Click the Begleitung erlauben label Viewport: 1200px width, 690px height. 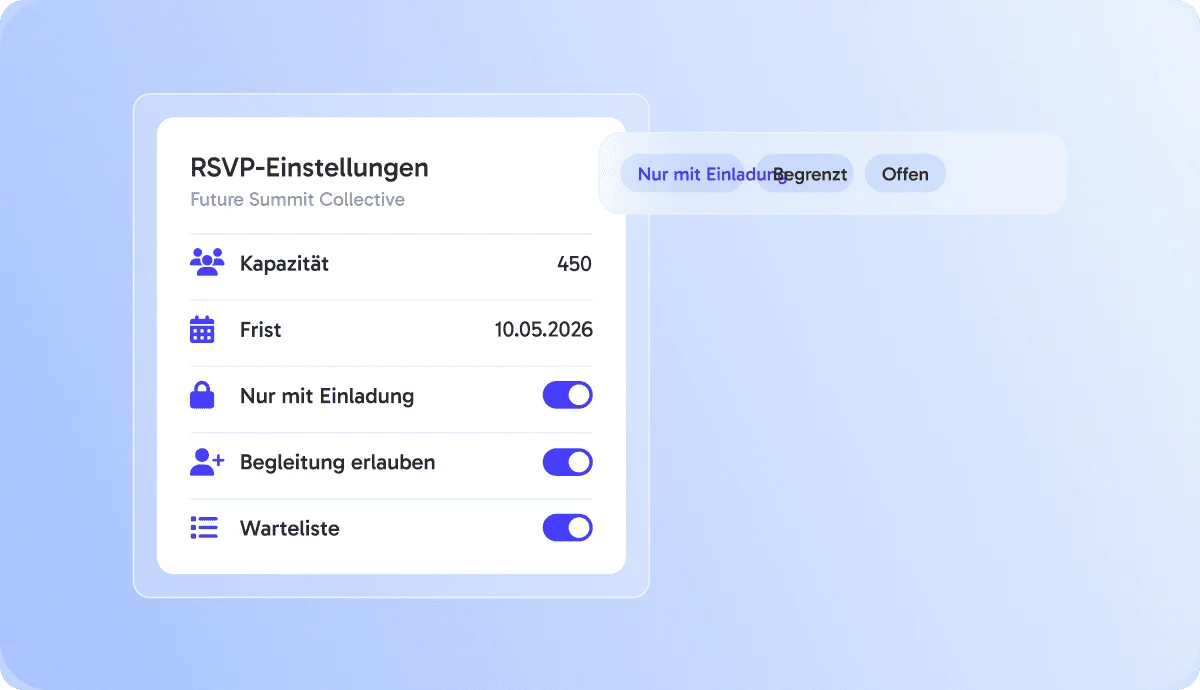pos(337,463)
